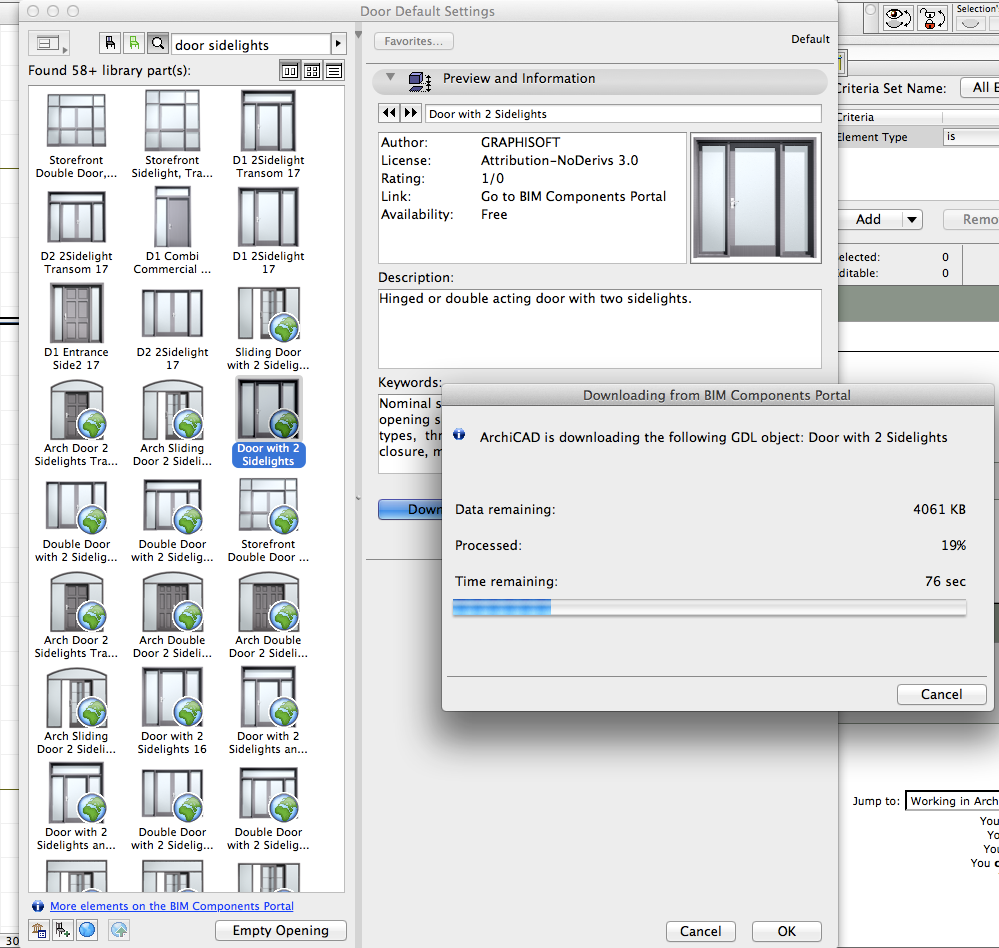The width and height of the screenshot is (999, 948).
Task: Select D2 2Sidelight Transom 17 part
Action: [x=76, y=232]
